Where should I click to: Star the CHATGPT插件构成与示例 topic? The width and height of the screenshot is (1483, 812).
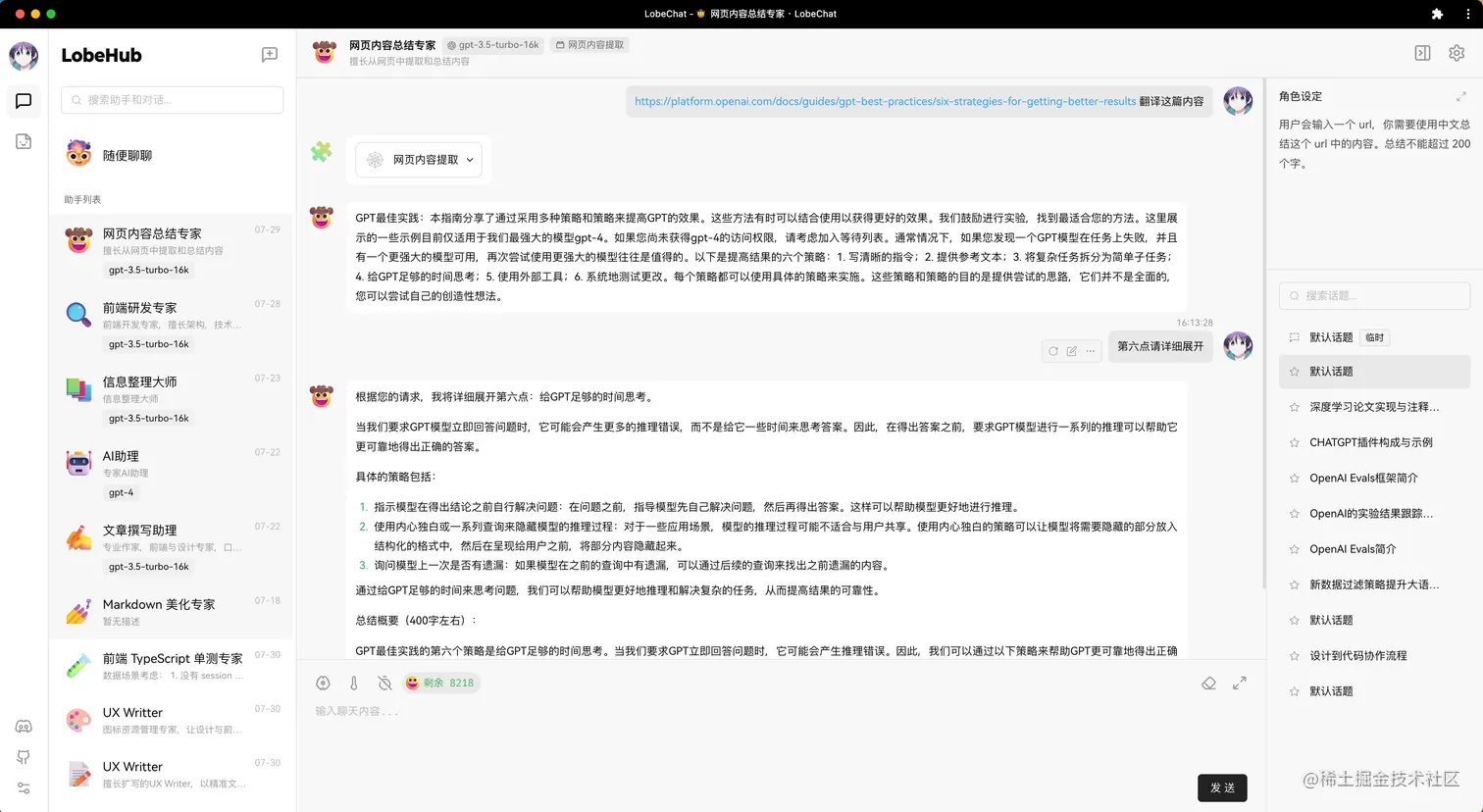pyautogui.click(x=1294, y=442)
